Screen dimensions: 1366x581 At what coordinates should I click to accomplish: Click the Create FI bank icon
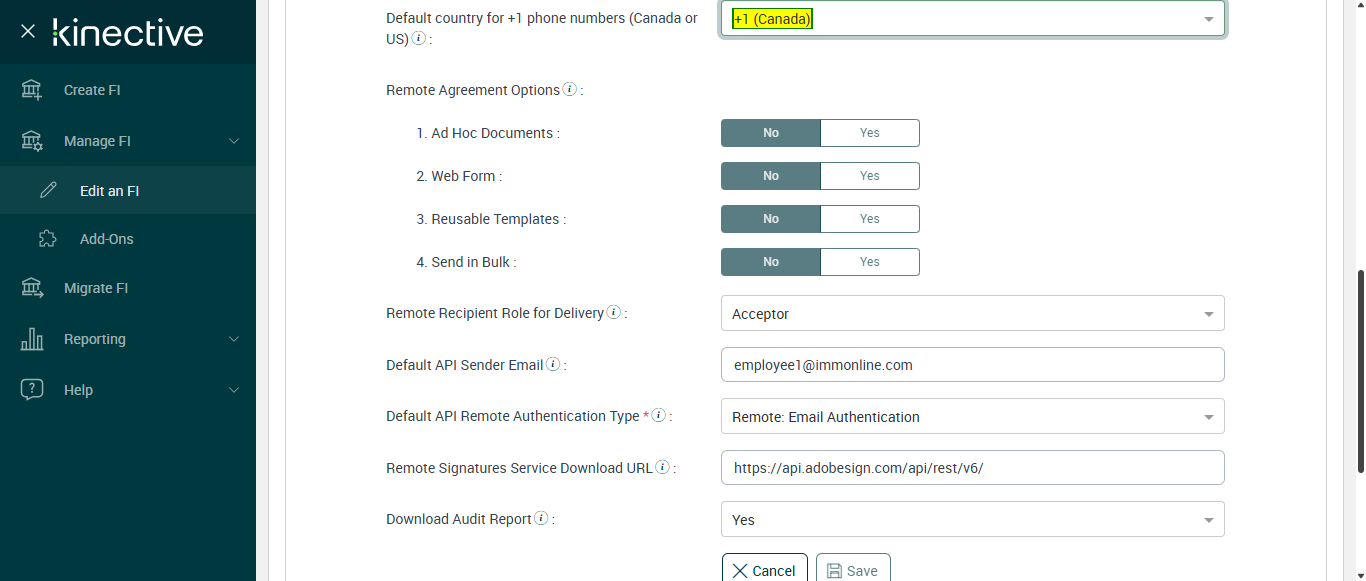tap(32, 90)
